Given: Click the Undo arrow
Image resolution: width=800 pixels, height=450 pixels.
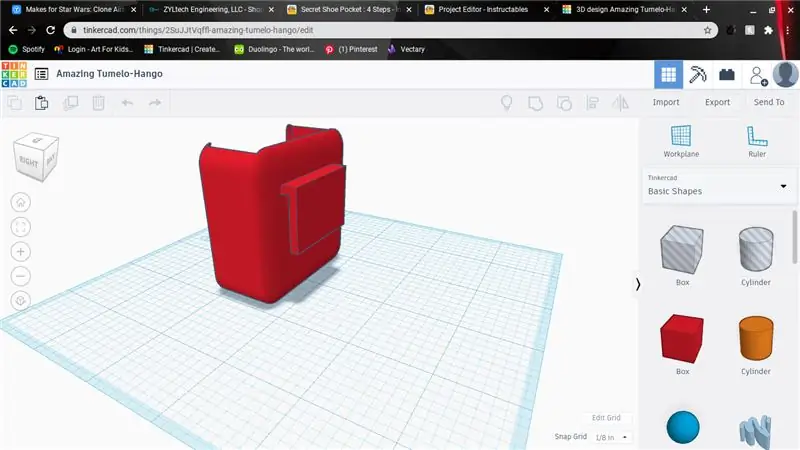Looking at the screenshot, I should [x=127, y=103].
